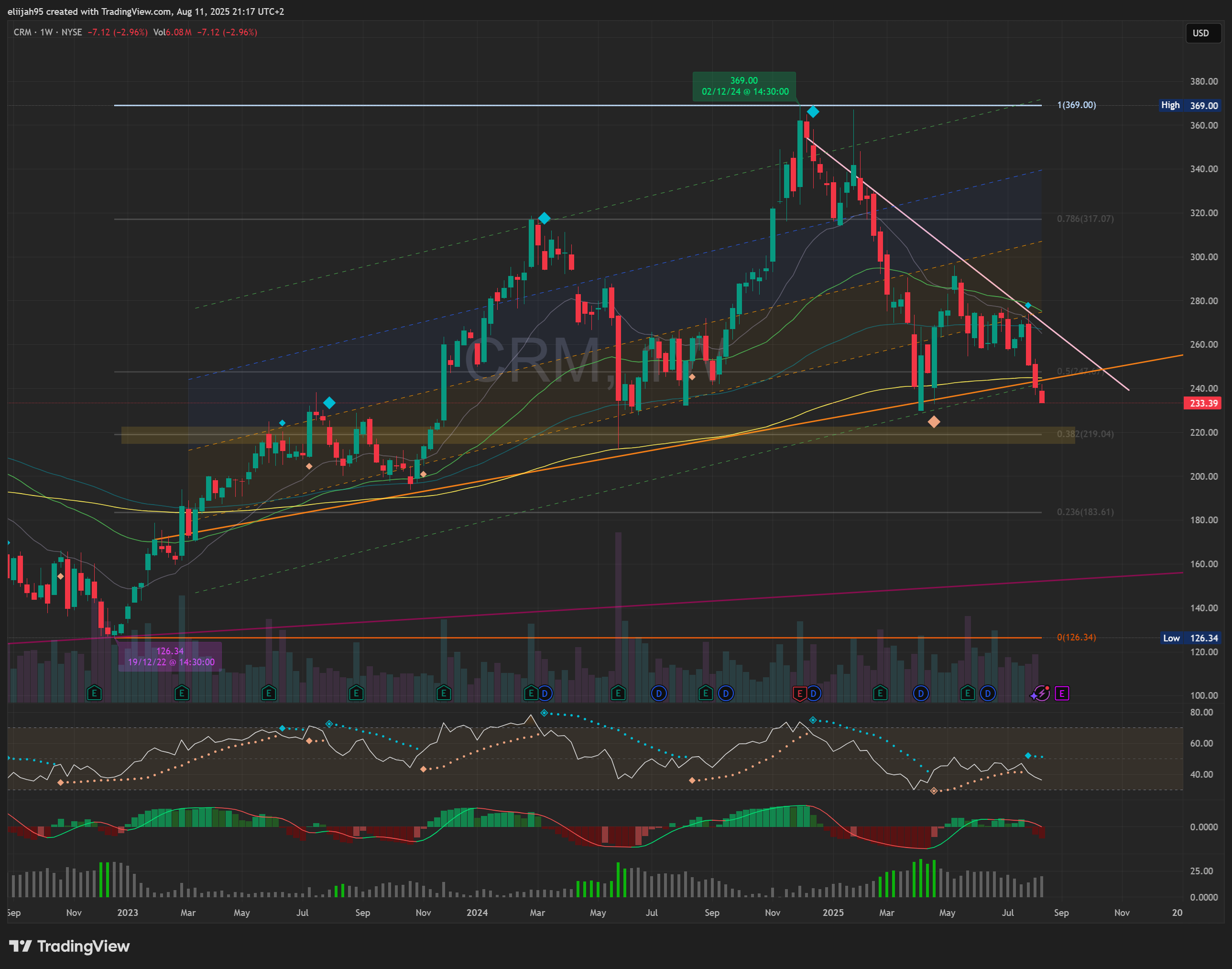Image resolution: width=1232 pixels, height=969 pixels.
Task: Select the 0.382(219.04) Fibonacci level label
Action: click(x=1085, y=434)
